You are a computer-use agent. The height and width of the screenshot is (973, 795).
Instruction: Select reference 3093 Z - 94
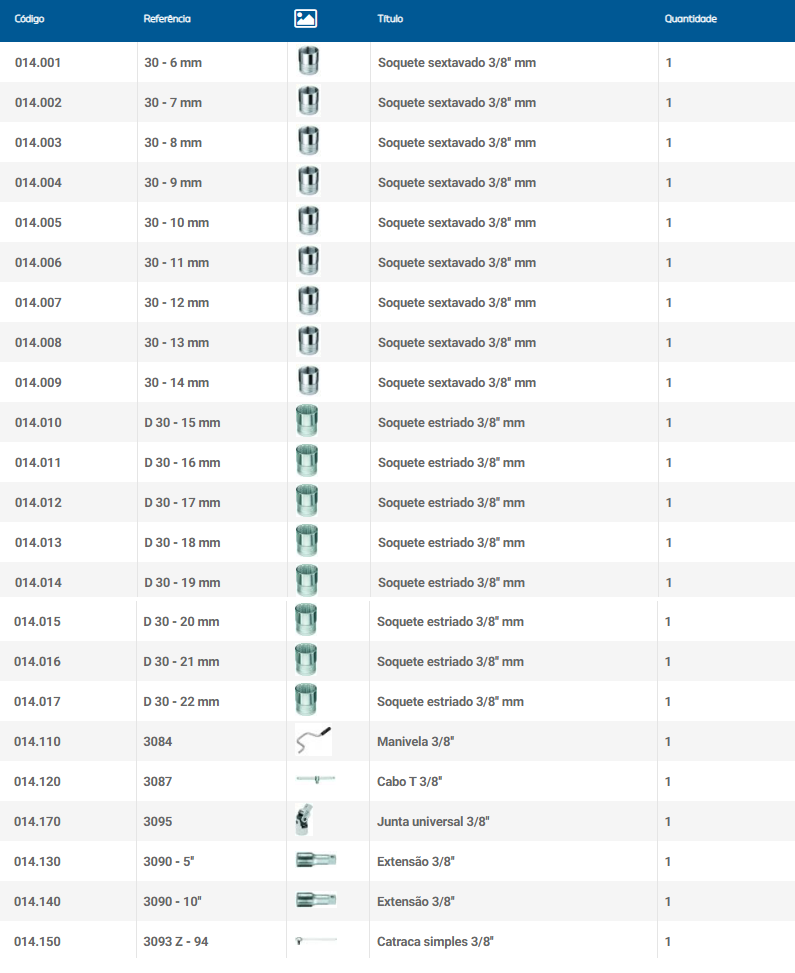tap(176, 941)
